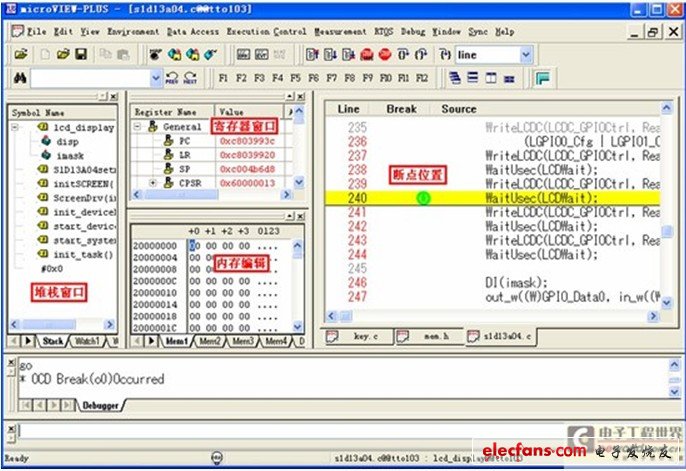
Task: Click the tile windows vertically icon
Action: click(x=491, y=78)
